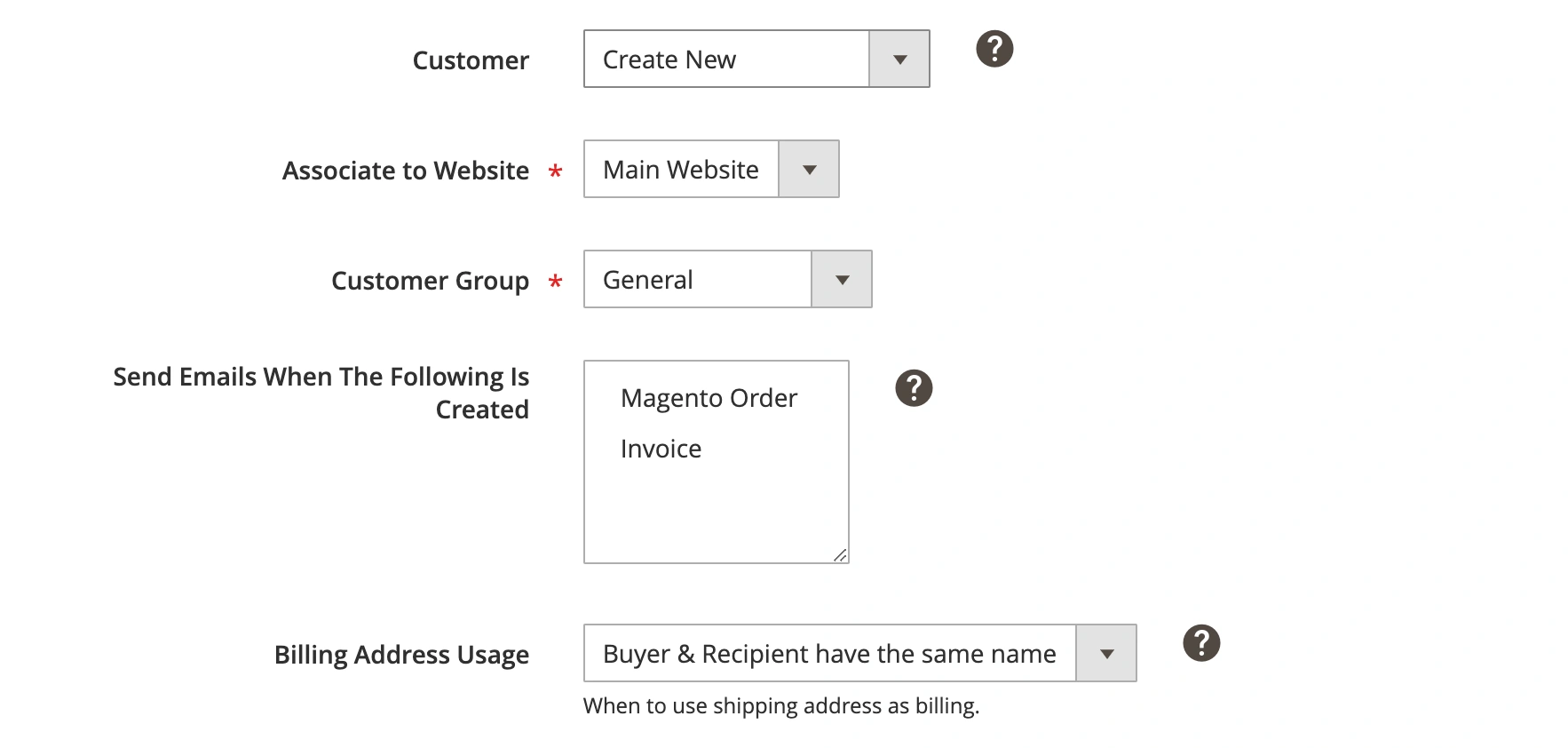Click the 'Create New' customer value
This screenshot has height=748, width=1568.
(669, 60)
